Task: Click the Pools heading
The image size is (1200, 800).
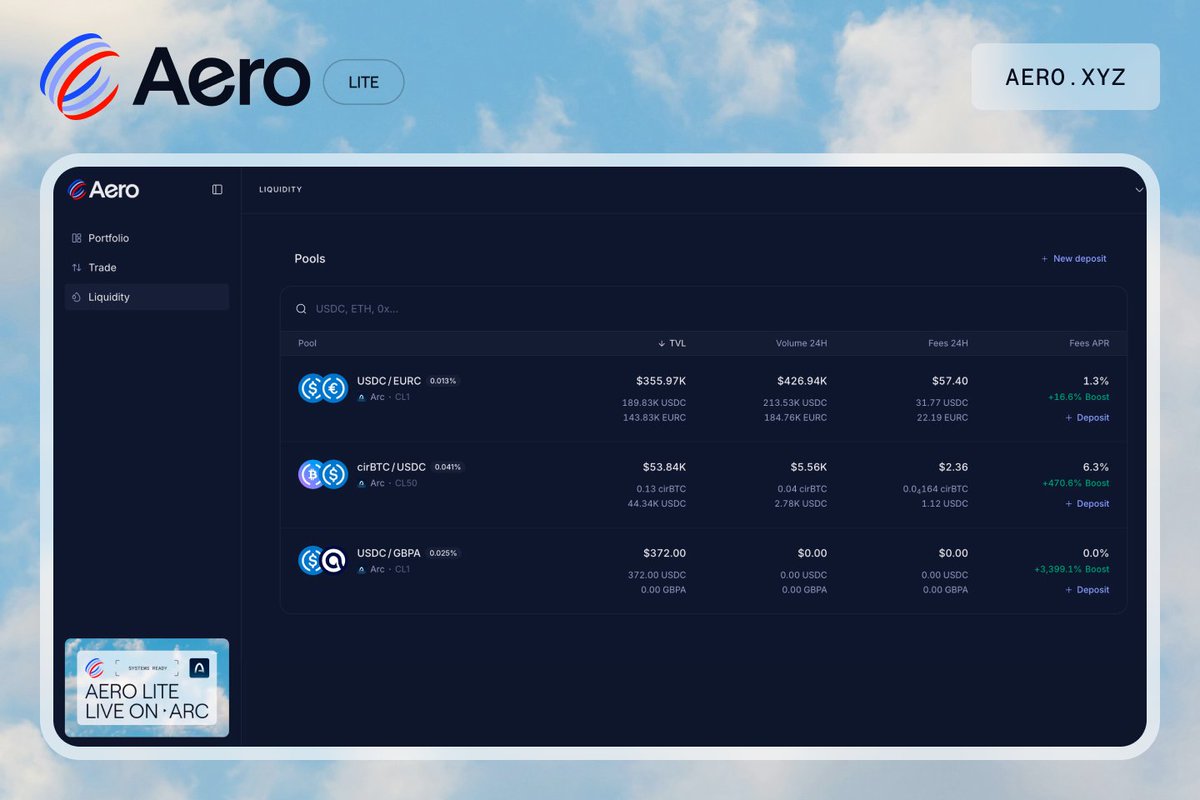Action: (x=310, y=258)
